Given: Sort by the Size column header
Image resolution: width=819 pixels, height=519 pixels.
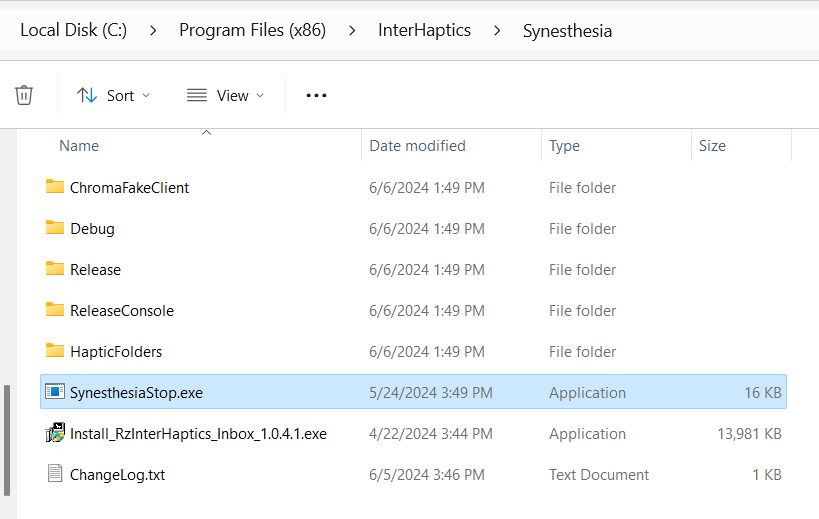Looking at the screenshot, I should pyautogui.click(x=712, y=146).
